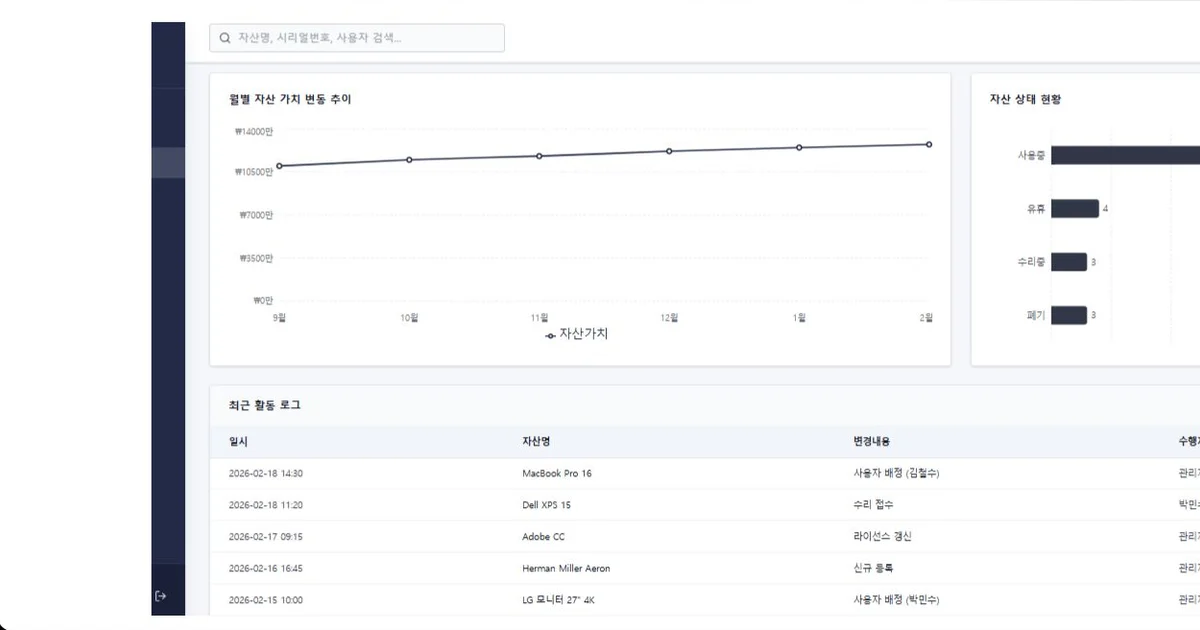Click the ₩0만 axis label

coord(263,300)
